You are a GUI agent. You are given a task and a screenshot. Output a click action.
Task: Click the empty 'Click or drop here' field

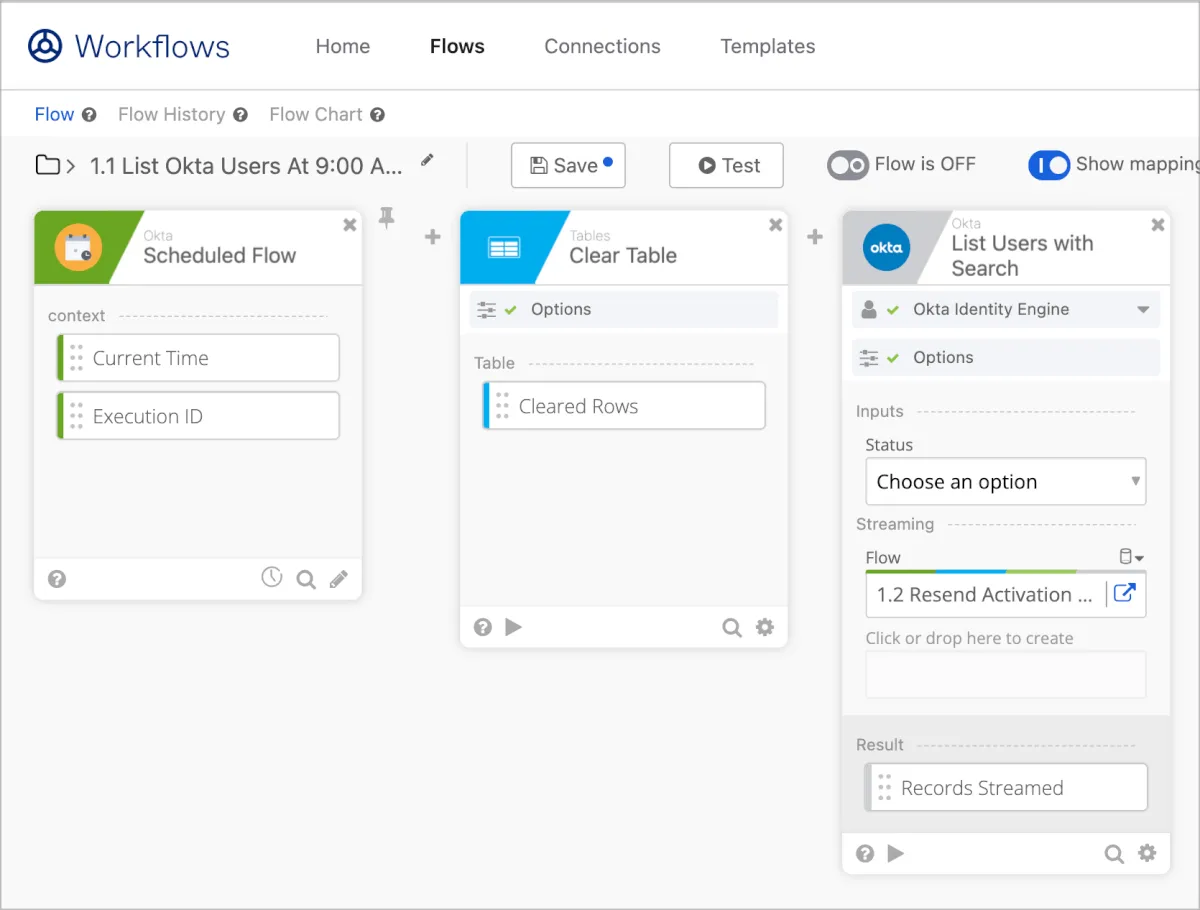tap(1005, 674)
